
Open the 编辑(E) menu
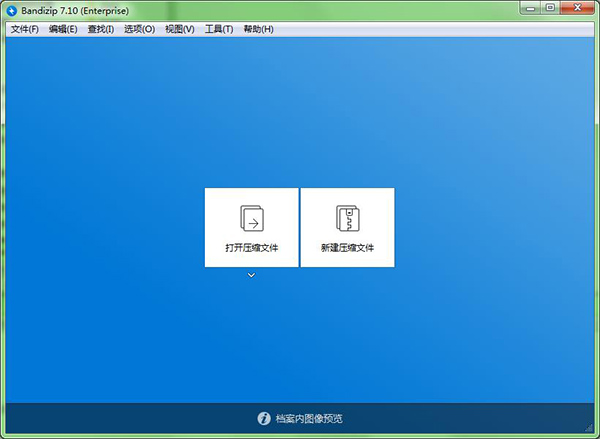pos(63,29)
